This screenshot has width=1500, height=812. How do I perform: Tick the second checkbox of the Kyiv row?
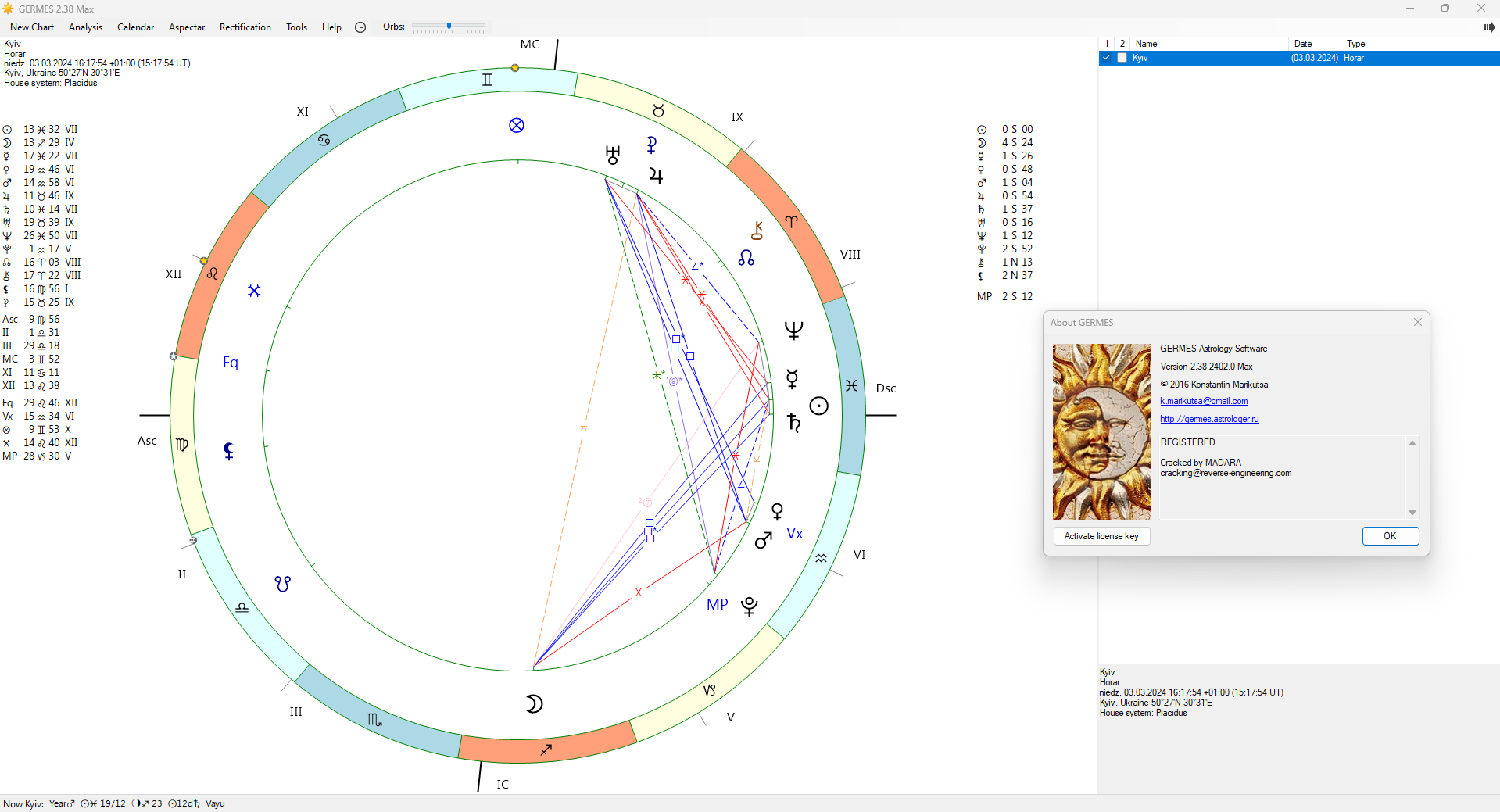(1122, 58)
